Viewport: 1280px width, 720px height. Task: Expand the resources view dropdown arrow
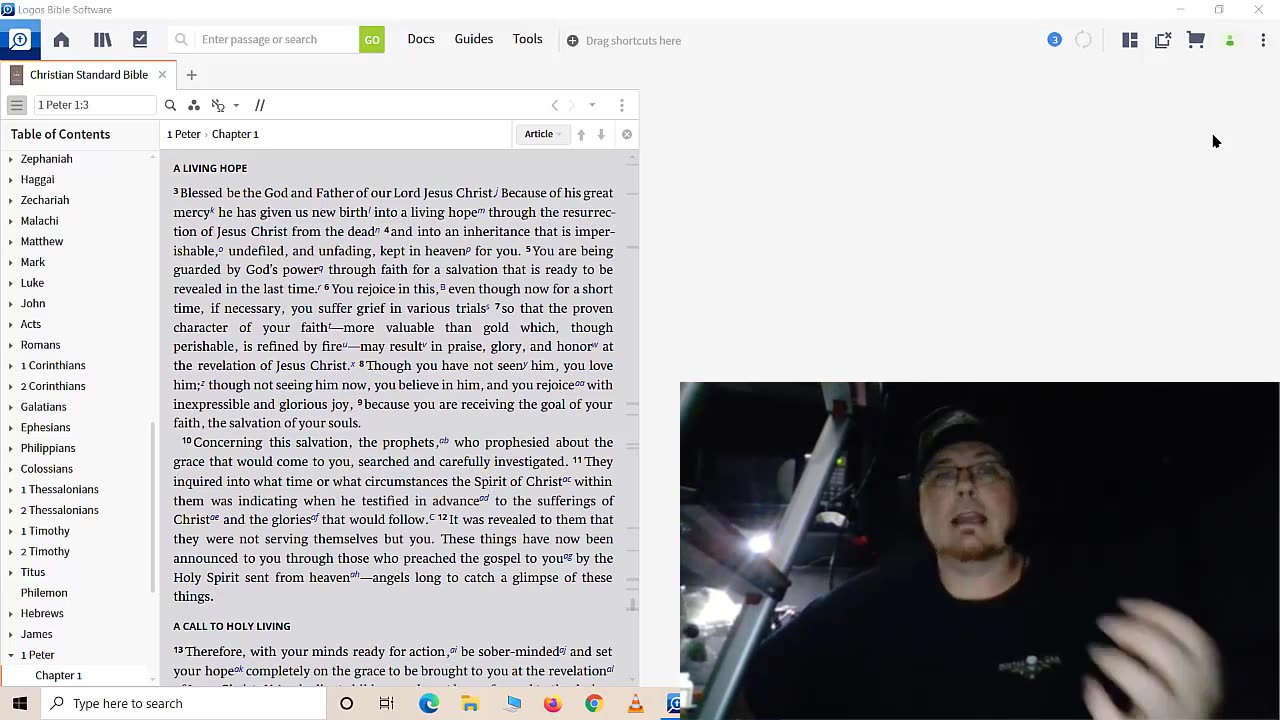tap(236, 105)
